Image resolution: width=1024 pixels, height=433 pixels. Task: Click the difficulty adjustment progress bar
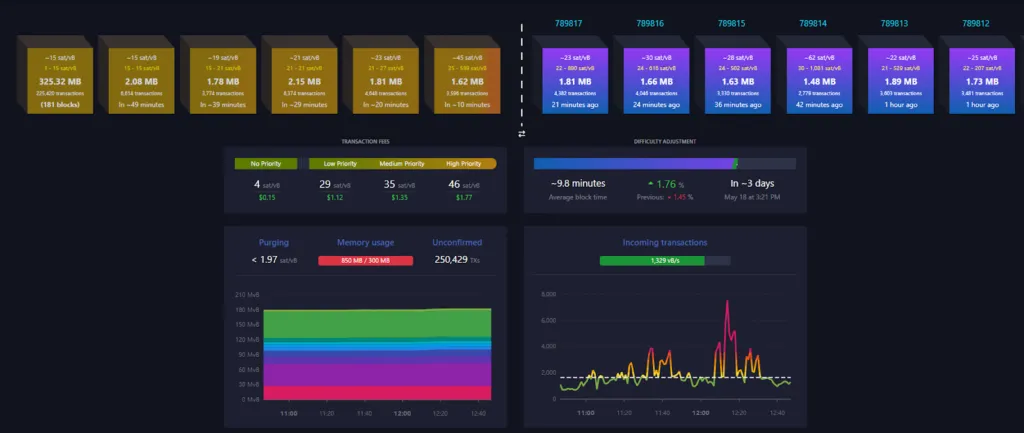tap(665, 163)
